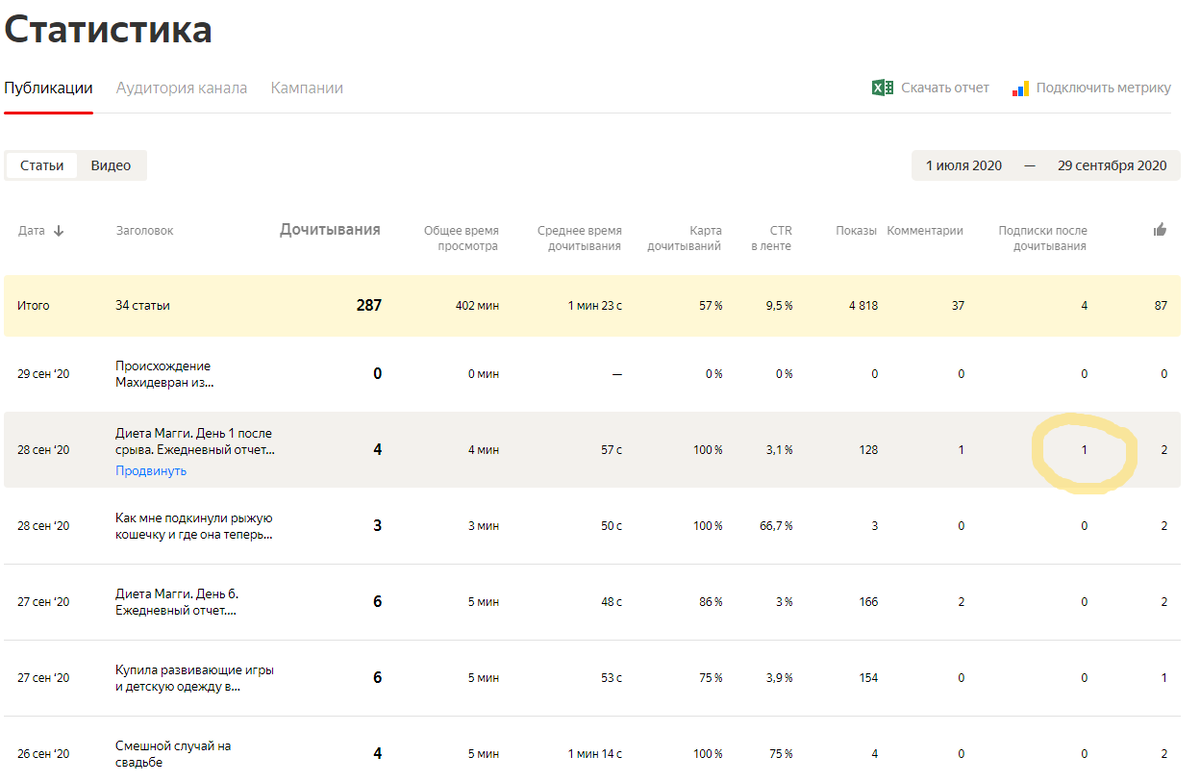Click the Продвинуть link

pos(151,471)
